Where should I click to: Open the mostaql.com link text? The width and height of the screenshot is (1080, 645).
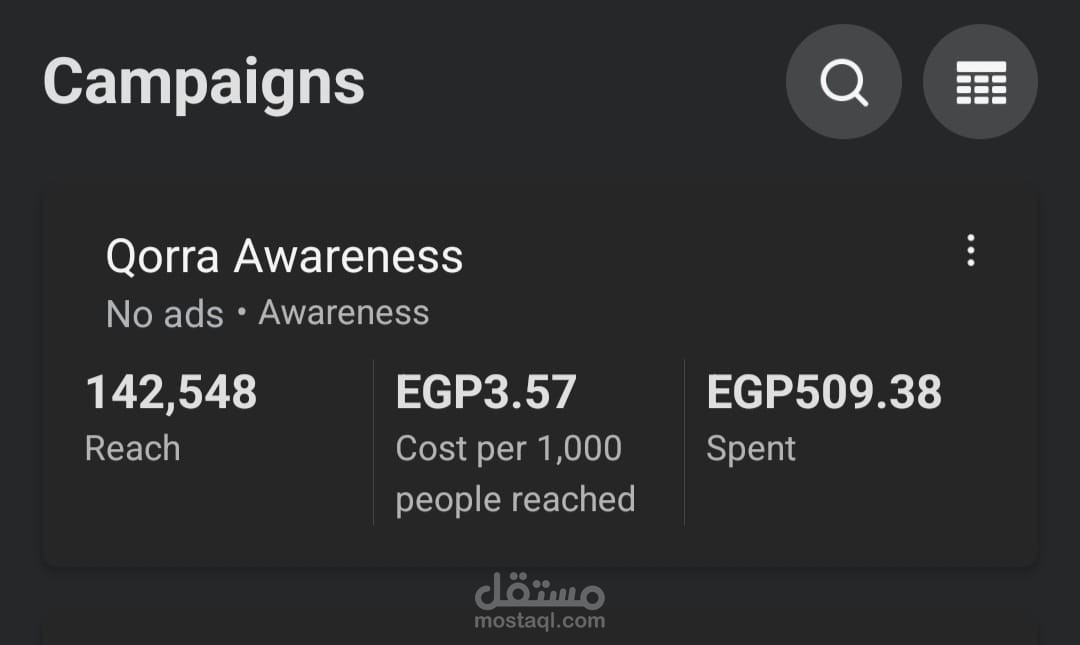coord(540,621)
